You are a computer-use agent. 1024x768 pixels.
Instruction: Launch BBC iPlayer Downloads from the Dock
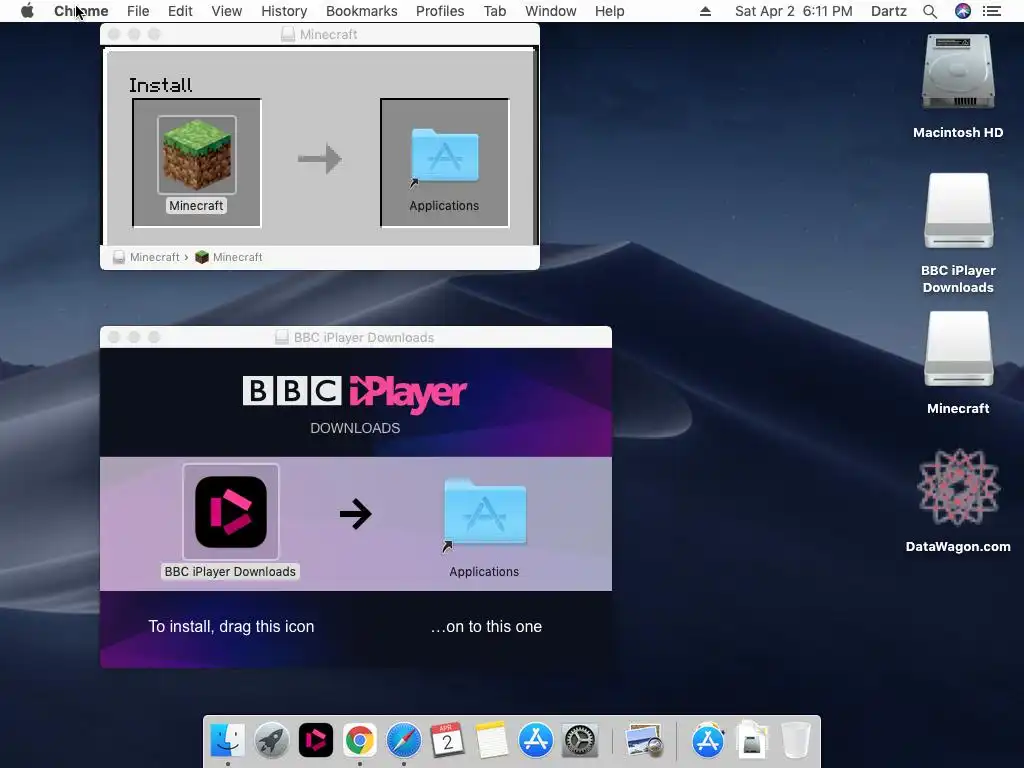pos(315,741)
